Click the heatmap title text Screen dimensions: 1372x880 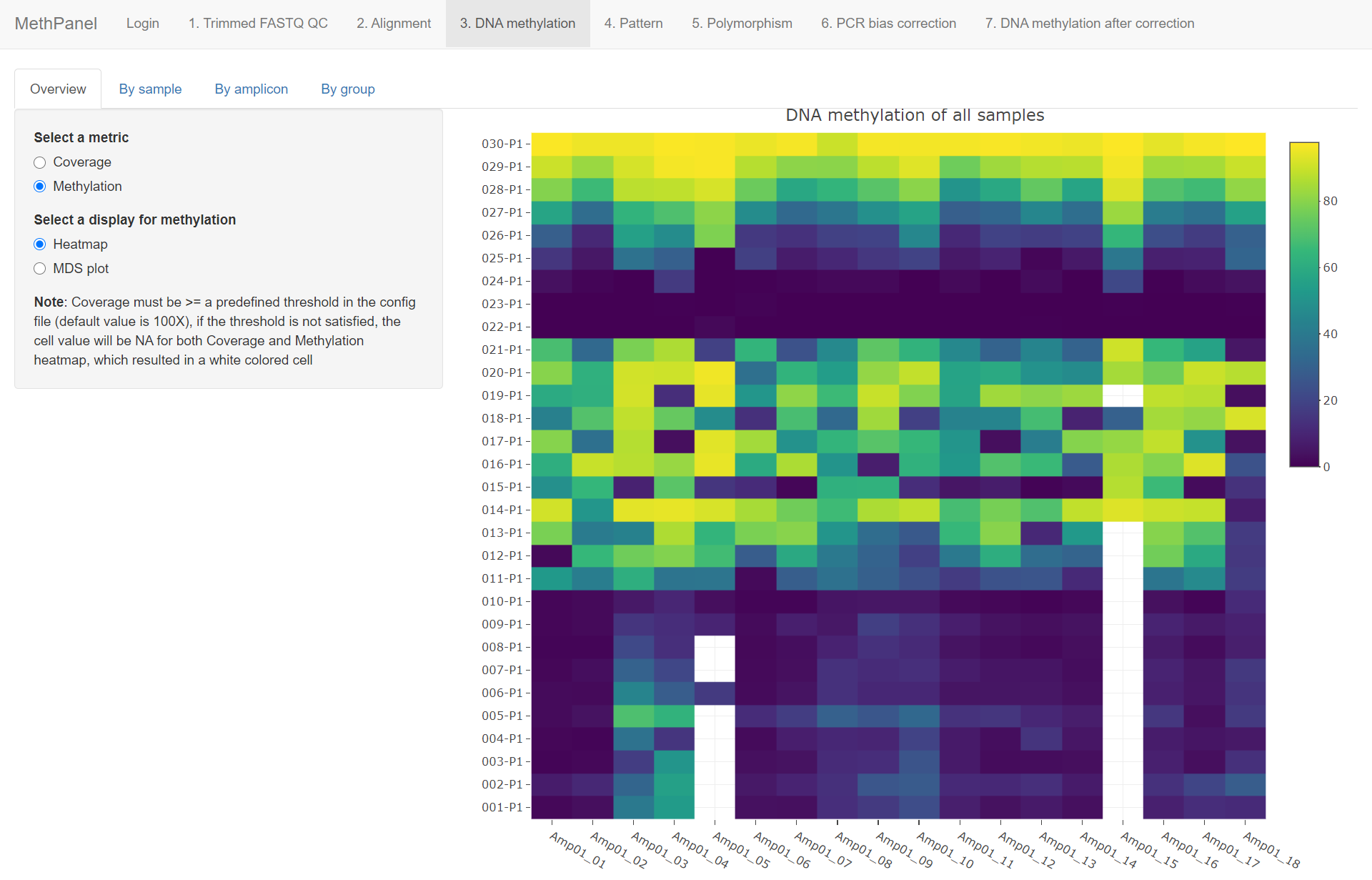coord(915,115)
